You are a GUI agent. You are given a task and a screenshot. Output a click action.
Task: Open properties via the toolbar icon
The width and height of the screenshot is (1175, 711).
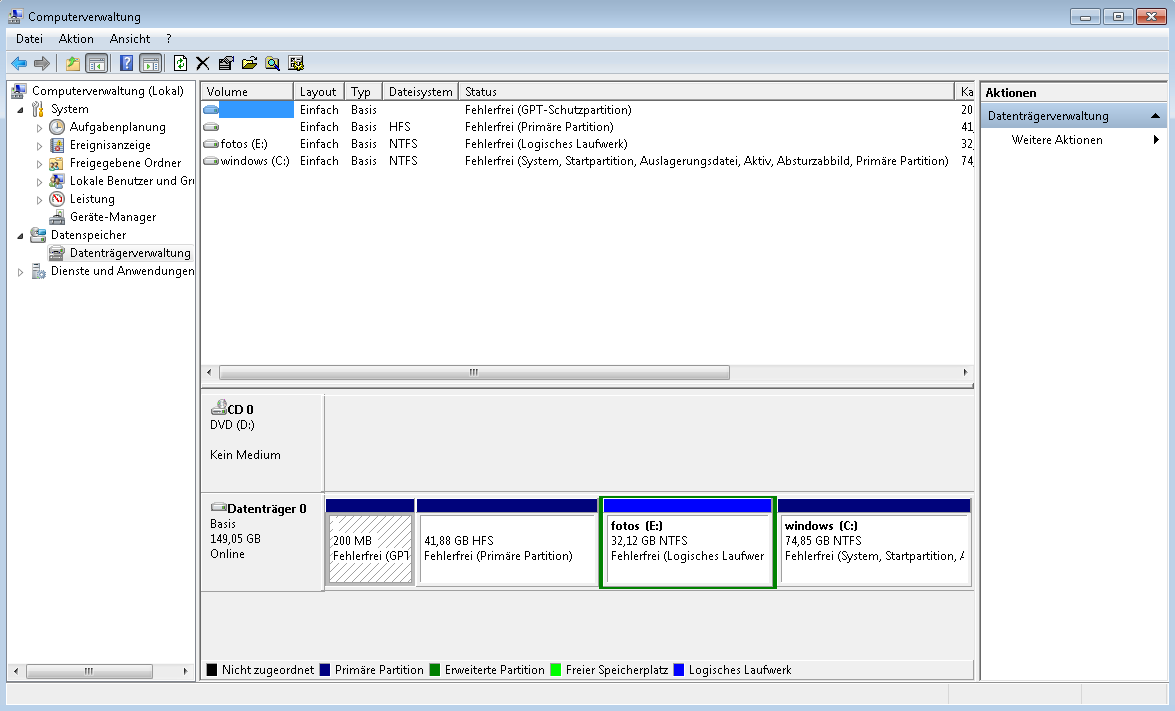coord(226,64)
